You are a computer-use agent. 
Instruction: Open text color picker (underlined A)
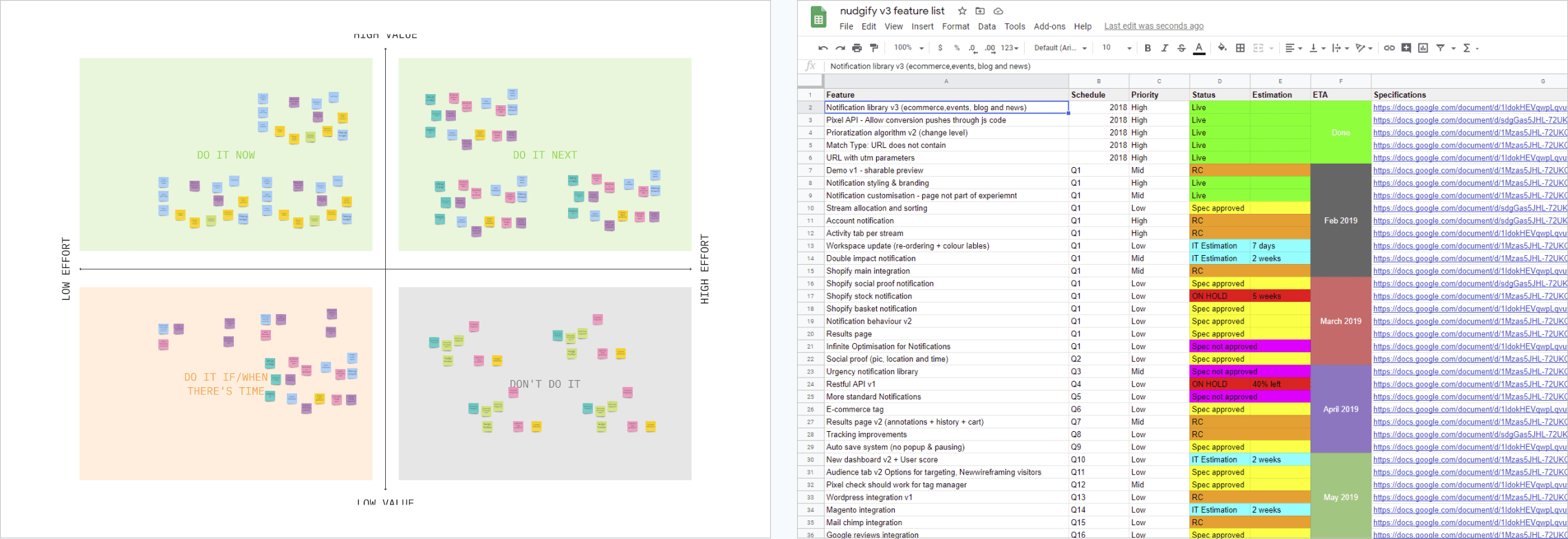point(1199,48)
